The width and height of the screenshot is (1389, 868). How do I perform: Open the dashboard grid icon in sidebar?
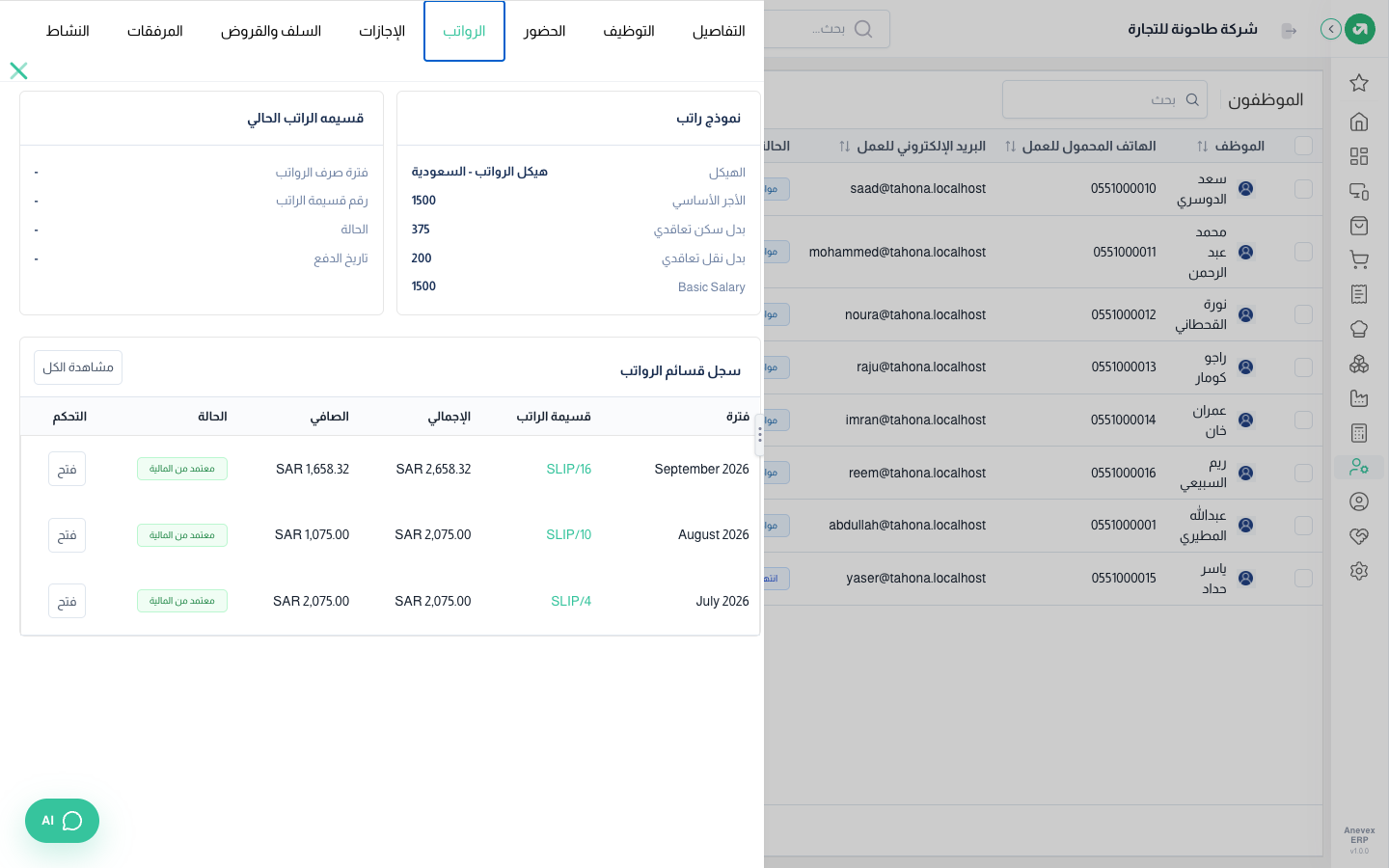click(1359, 156)
